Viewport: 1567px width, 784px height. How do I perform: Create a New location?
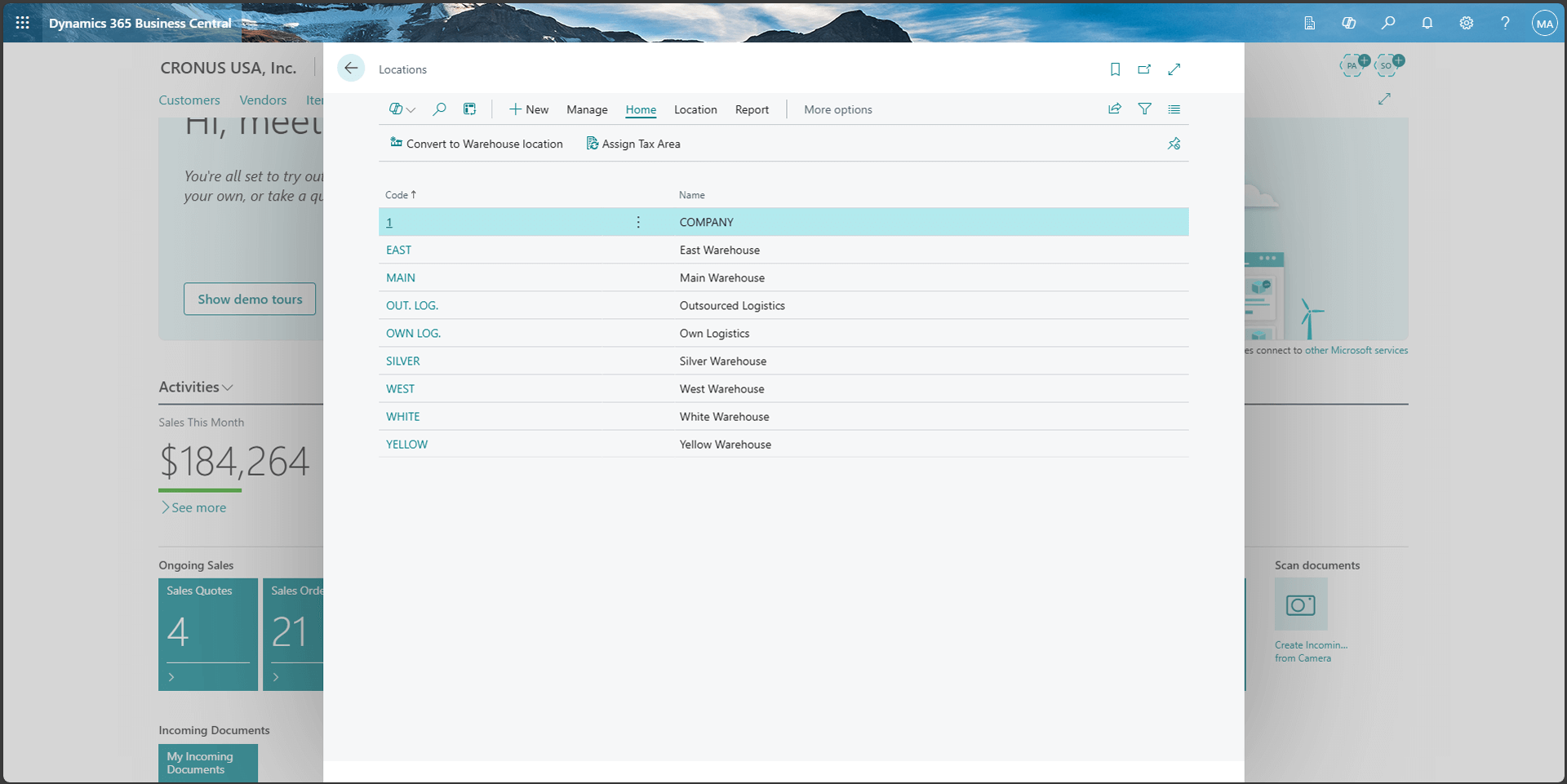tap(529, 109)
